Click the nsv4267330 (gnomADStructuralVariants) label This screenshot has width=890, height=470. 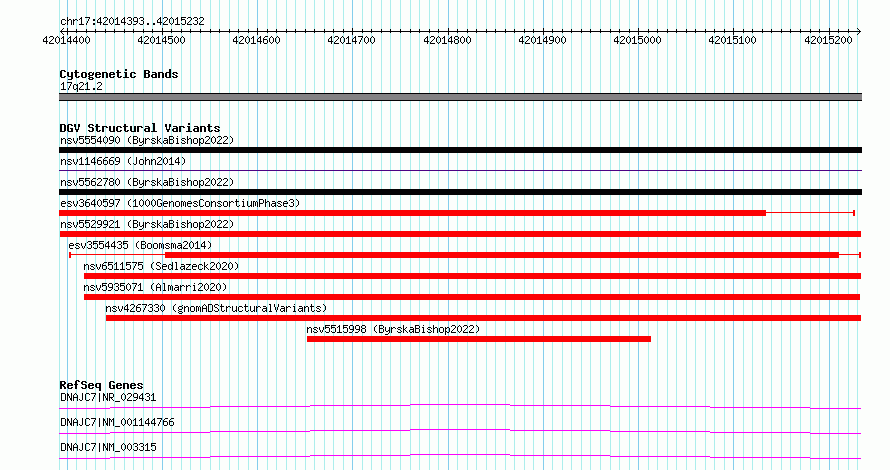tap(216, 308)
